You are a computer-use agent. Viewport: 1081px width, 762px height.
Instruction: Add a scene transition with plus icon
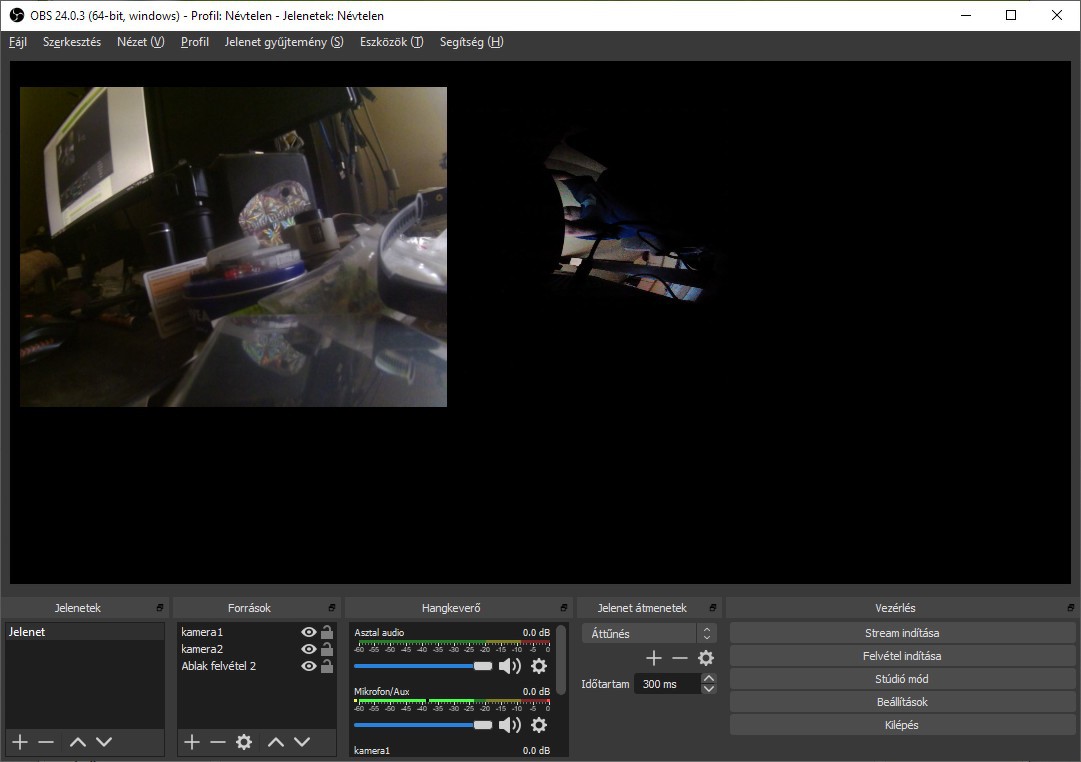[x=654, y=659]
